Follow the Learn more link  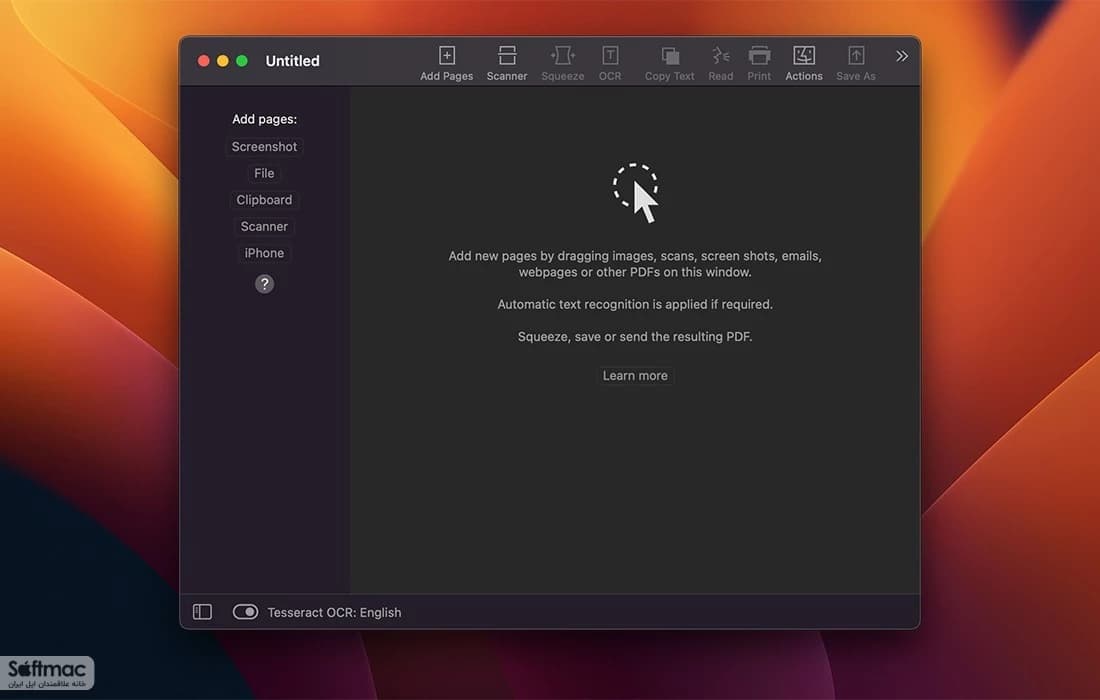[x=635, y=375]
